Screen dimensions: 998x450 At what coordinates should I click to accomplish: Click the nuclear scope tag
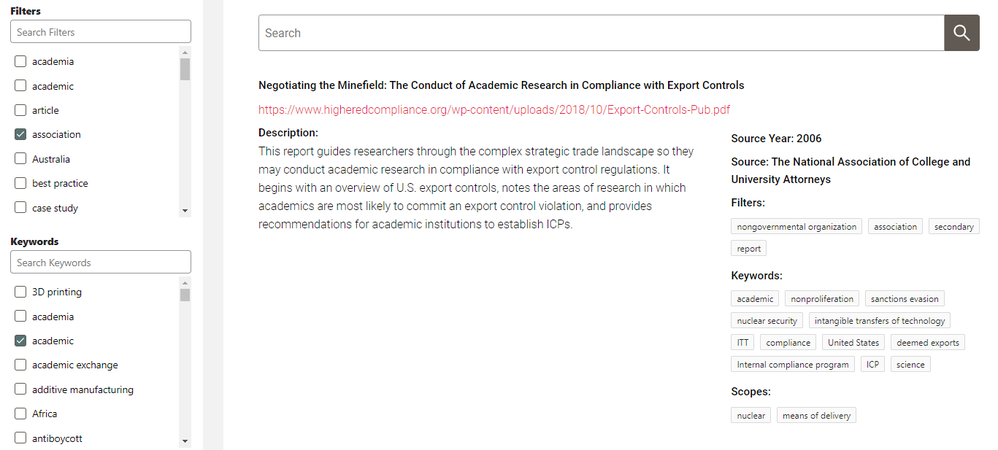751,416
